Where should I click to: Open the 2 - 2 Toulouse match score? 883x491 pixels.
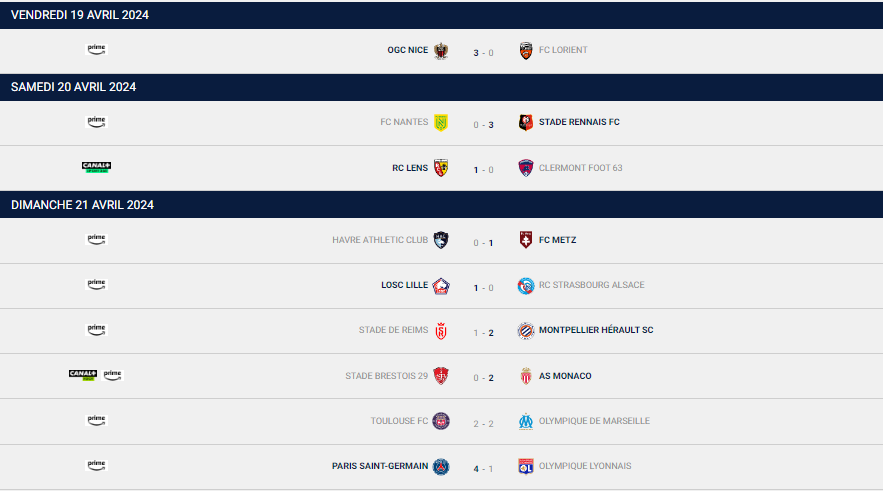(x=483, y=424)
